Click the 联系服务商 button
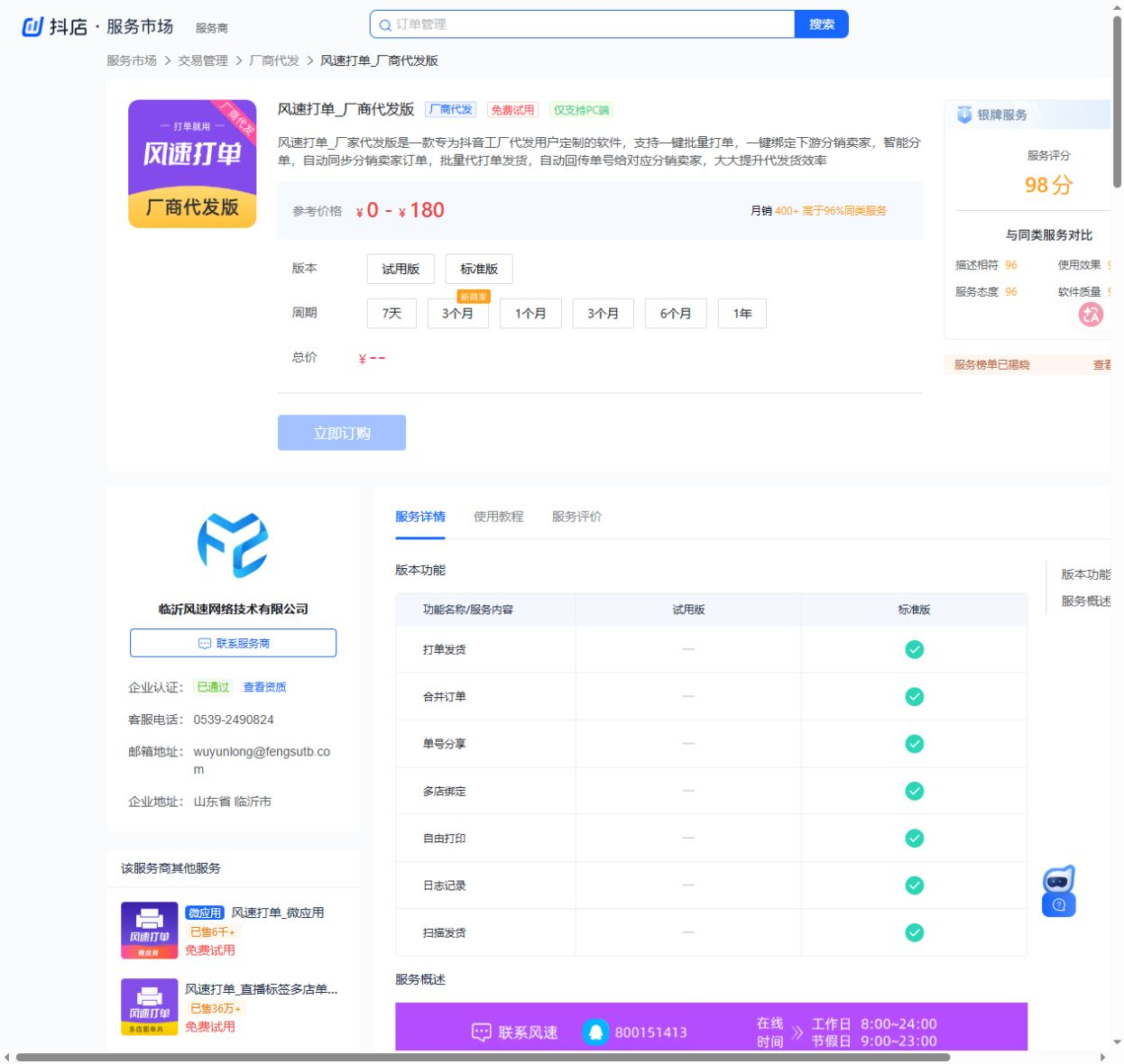The width and height of the screenshot is (1124, 1064). point(233,643)
